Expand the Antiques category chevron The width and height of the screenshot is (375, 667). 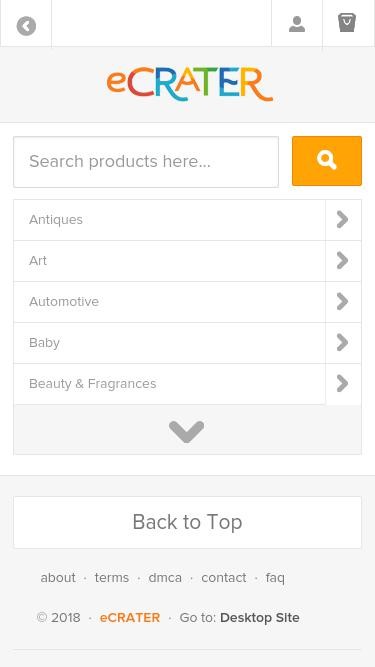click(343, 220)
